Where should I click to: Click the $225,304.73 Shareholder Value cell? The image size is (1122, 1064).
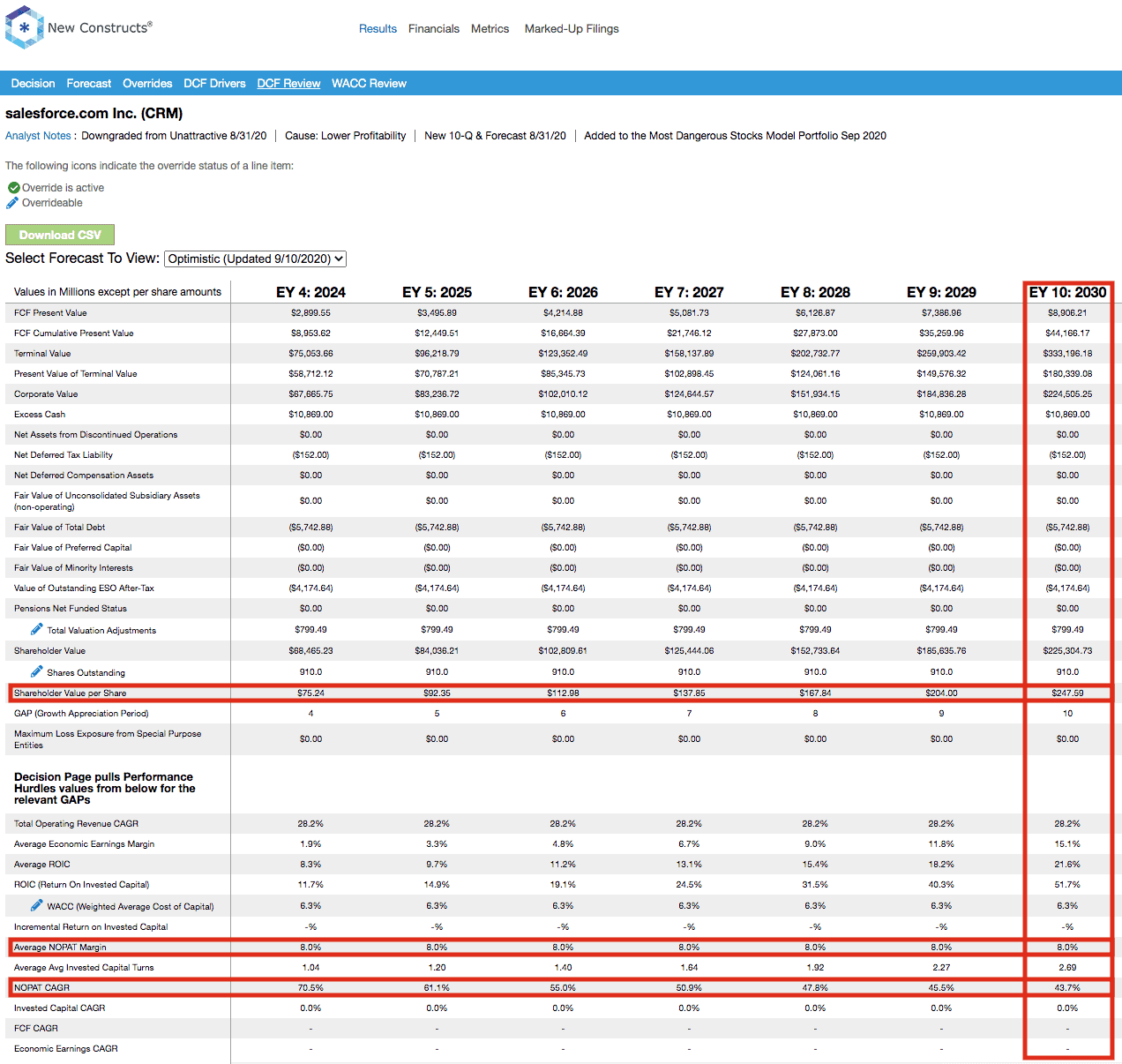tap(1067, 651)
